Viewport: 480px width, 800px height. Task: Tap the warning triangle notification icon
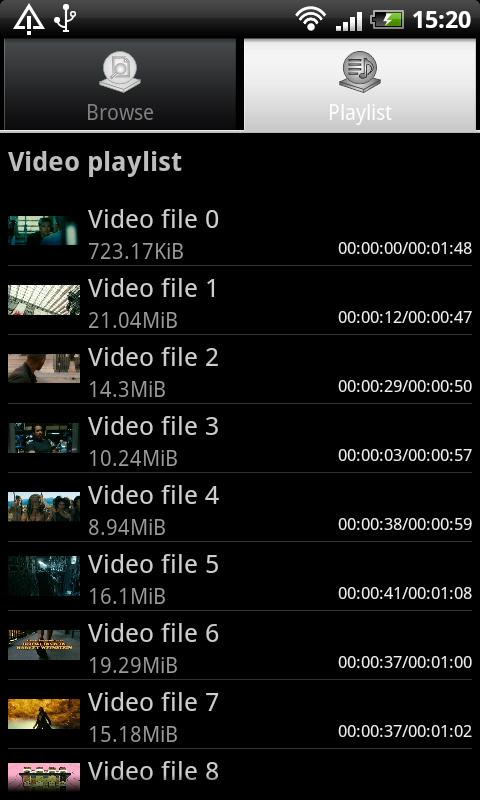tap(29, 19)
